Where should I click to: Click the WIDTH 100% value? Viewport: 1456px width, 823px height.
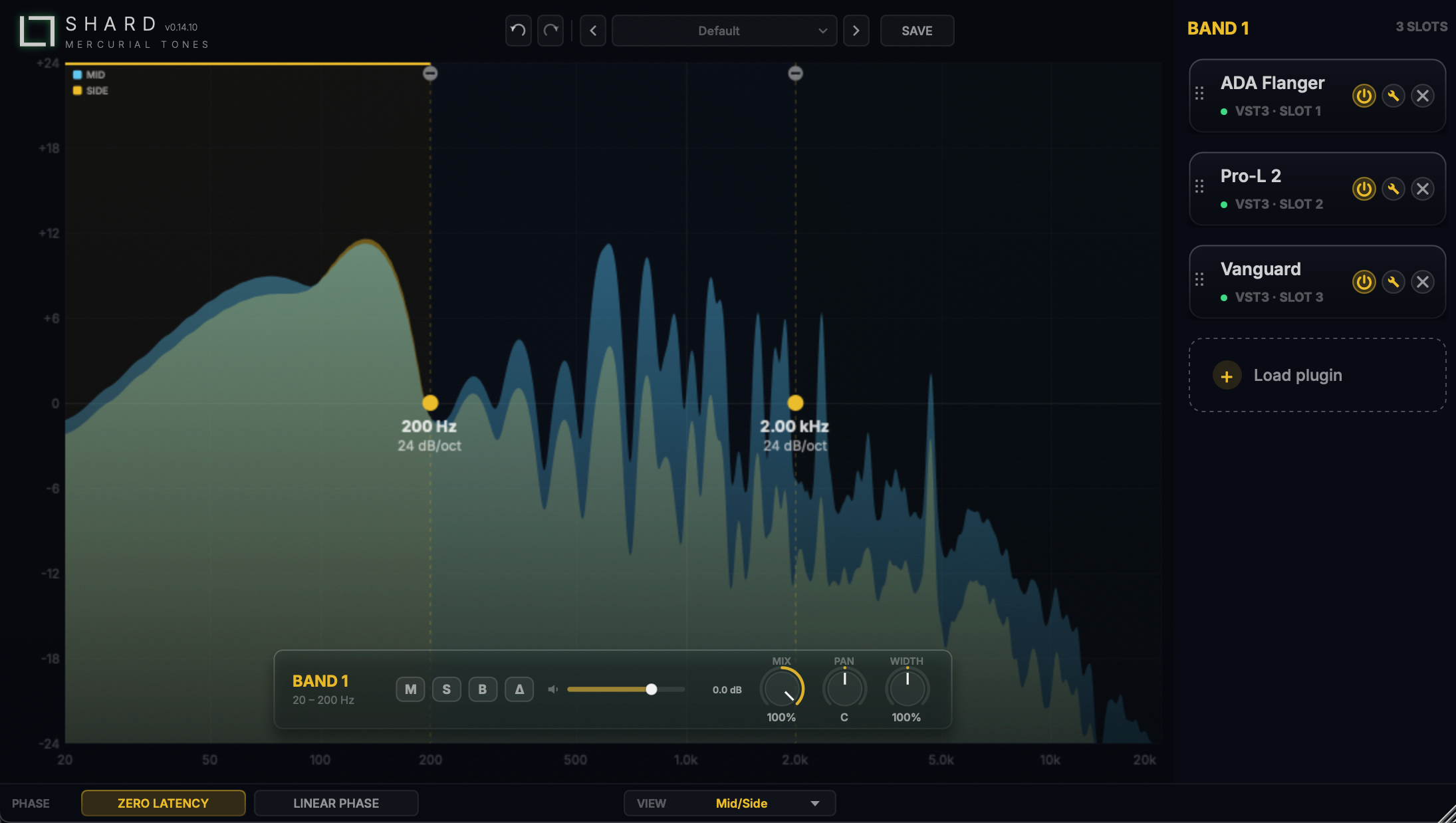(x=906, y=717)
